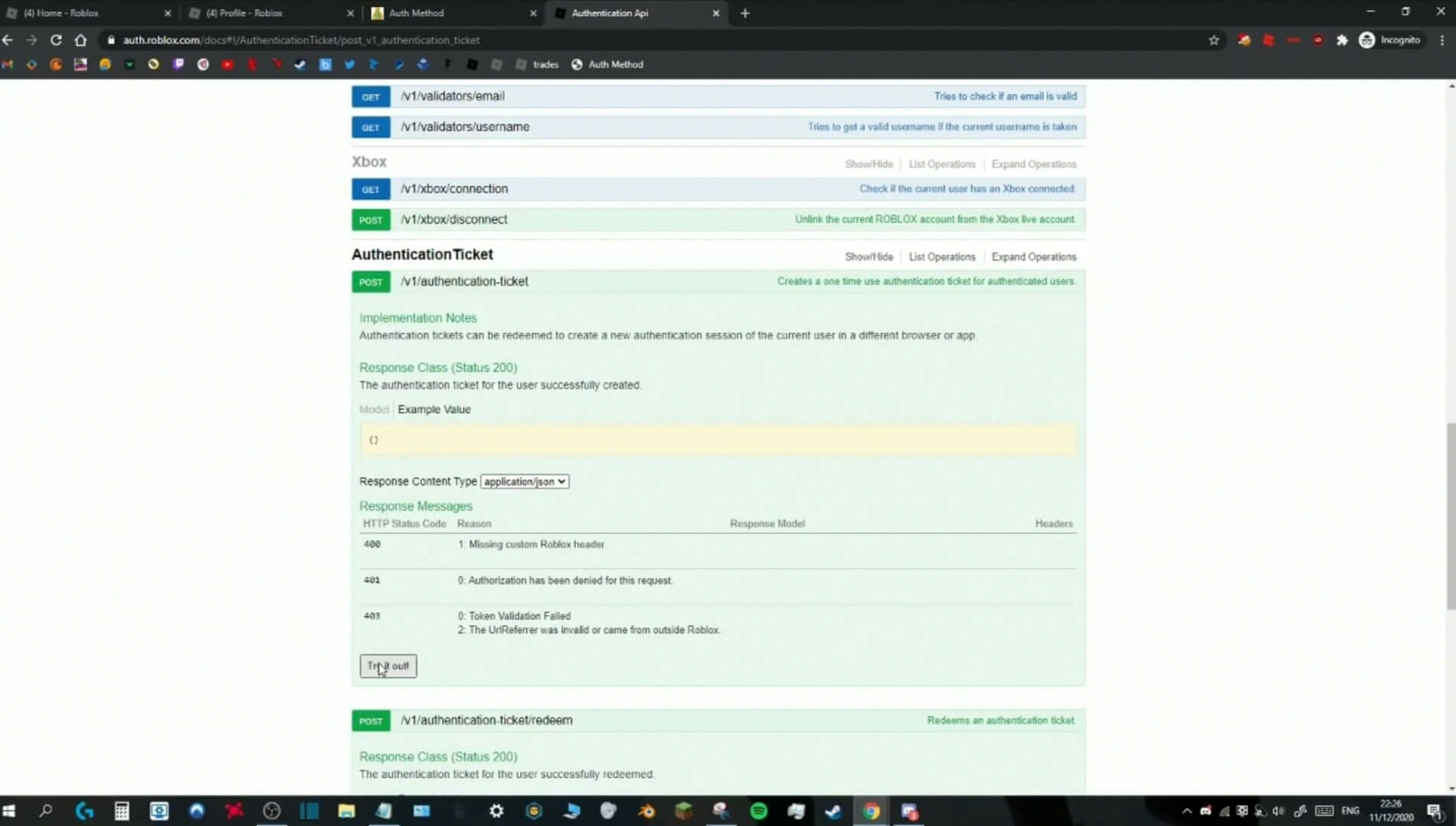Open Steam from taskbar
This screenshot has height=826, width=1456.
pos(834,811)
